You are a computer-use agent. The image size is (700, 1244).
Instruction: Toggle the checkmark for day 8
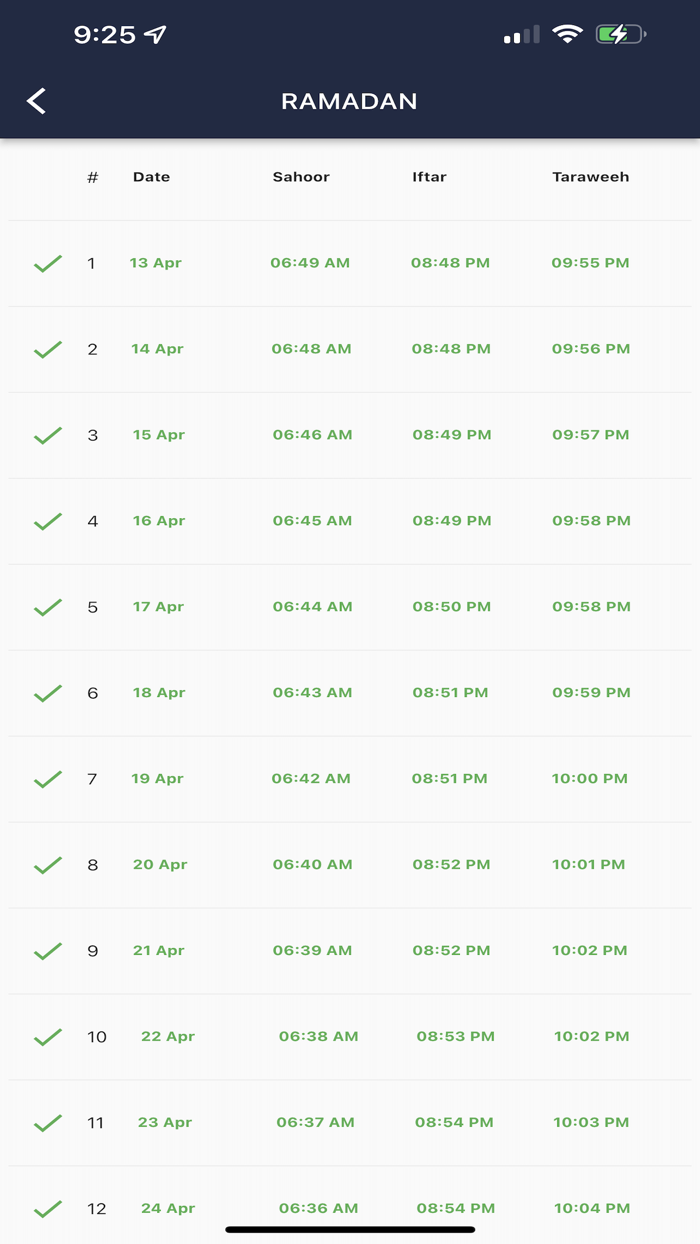tap(48, 866)
